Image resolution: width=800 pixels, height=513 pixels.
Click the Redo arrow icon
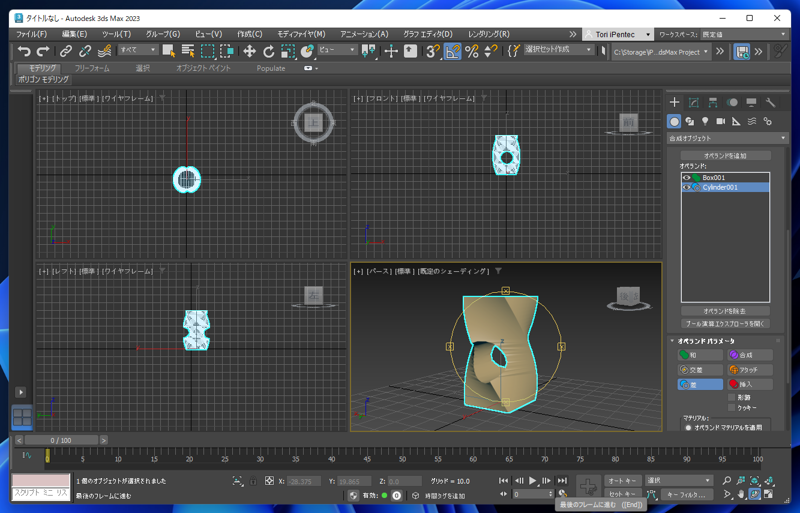click(43, 51)
